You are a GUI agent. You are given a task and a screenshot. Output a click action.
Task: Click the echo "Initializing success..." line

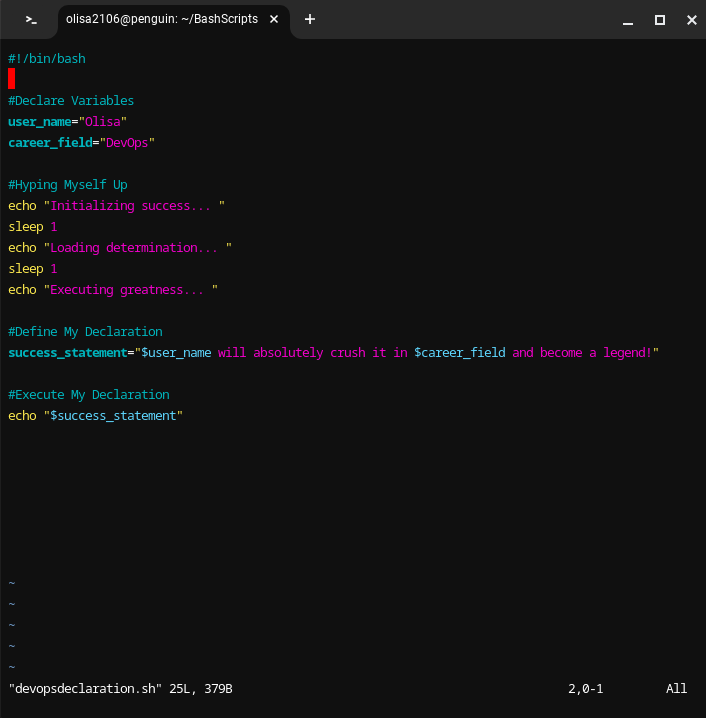coord(116,206)
